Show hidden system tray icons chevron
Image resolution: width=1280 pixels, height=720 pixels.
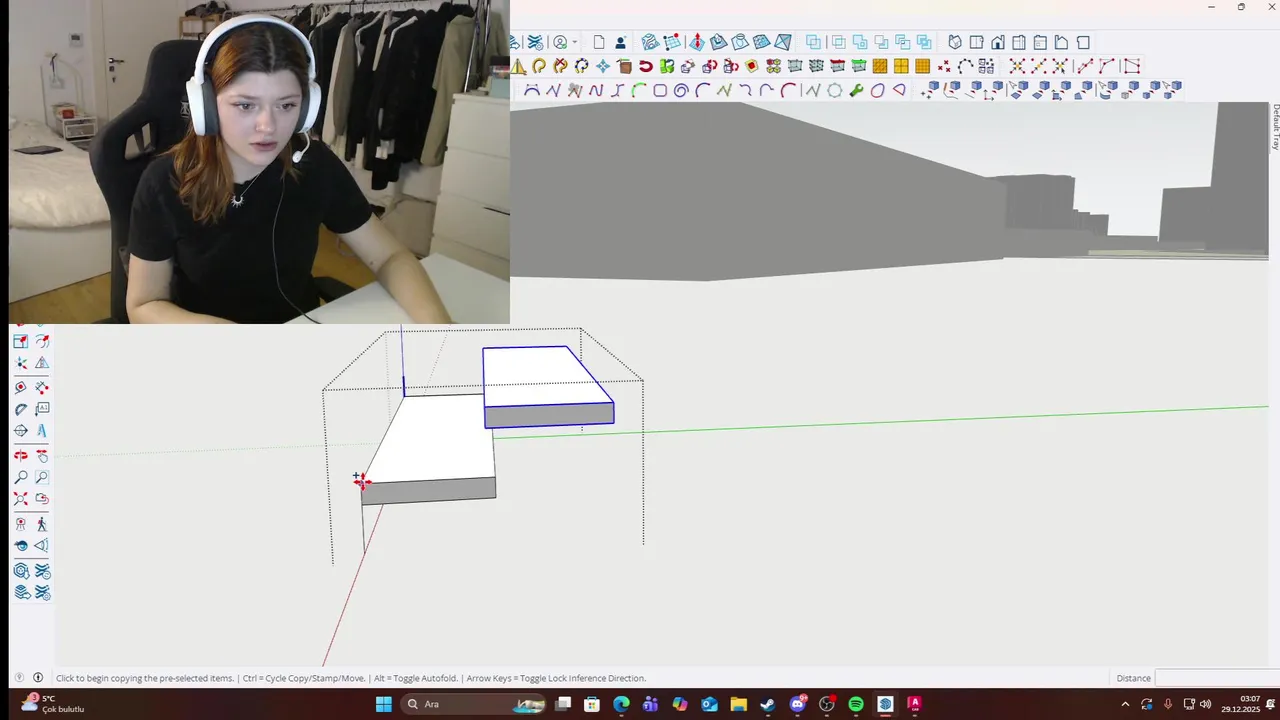(1125, 704)
